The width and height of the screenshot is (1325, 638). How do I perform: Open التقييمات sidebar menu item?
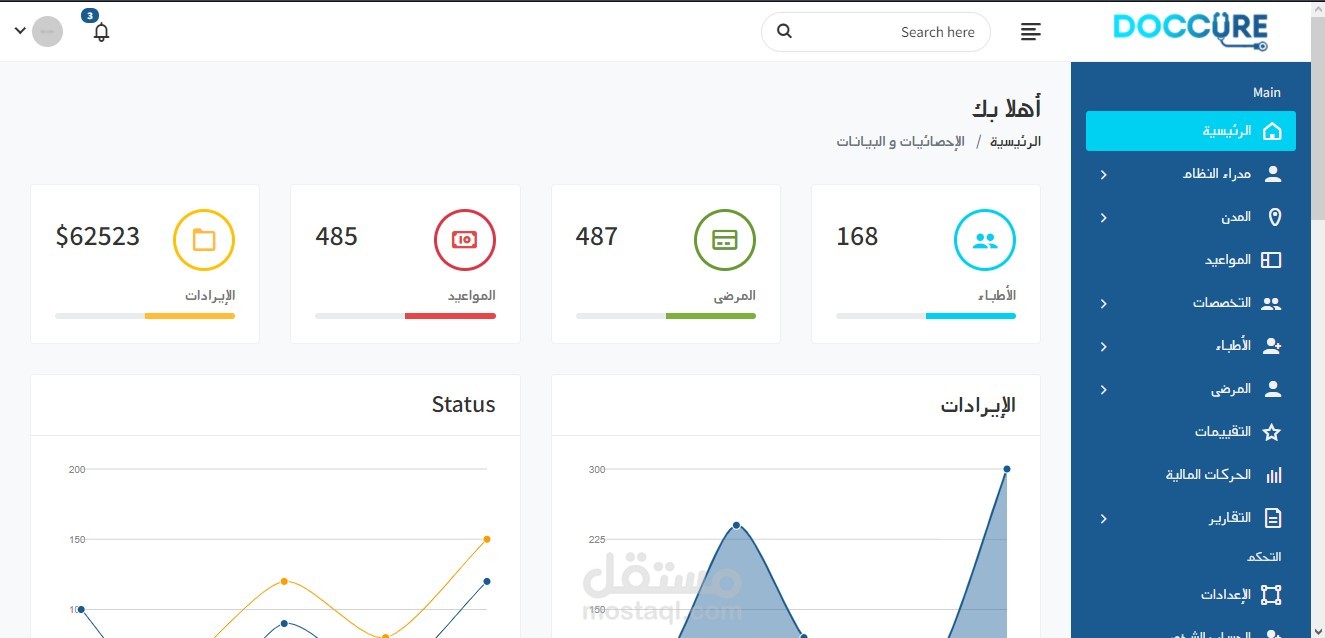pos(1191,432)
